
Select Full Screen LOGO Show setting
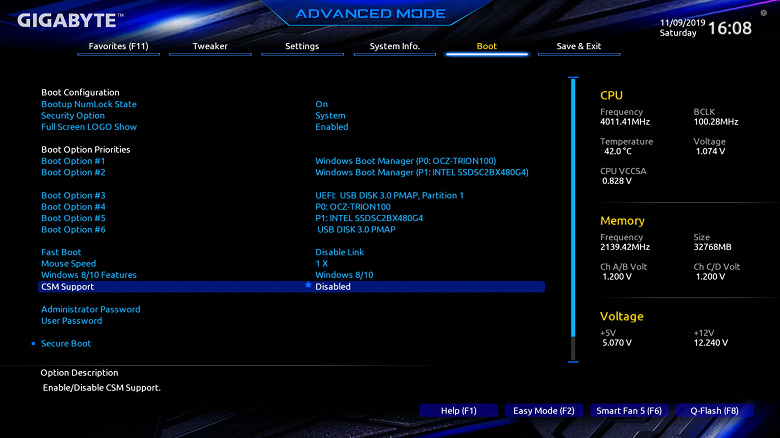click(x=89, y=127)
